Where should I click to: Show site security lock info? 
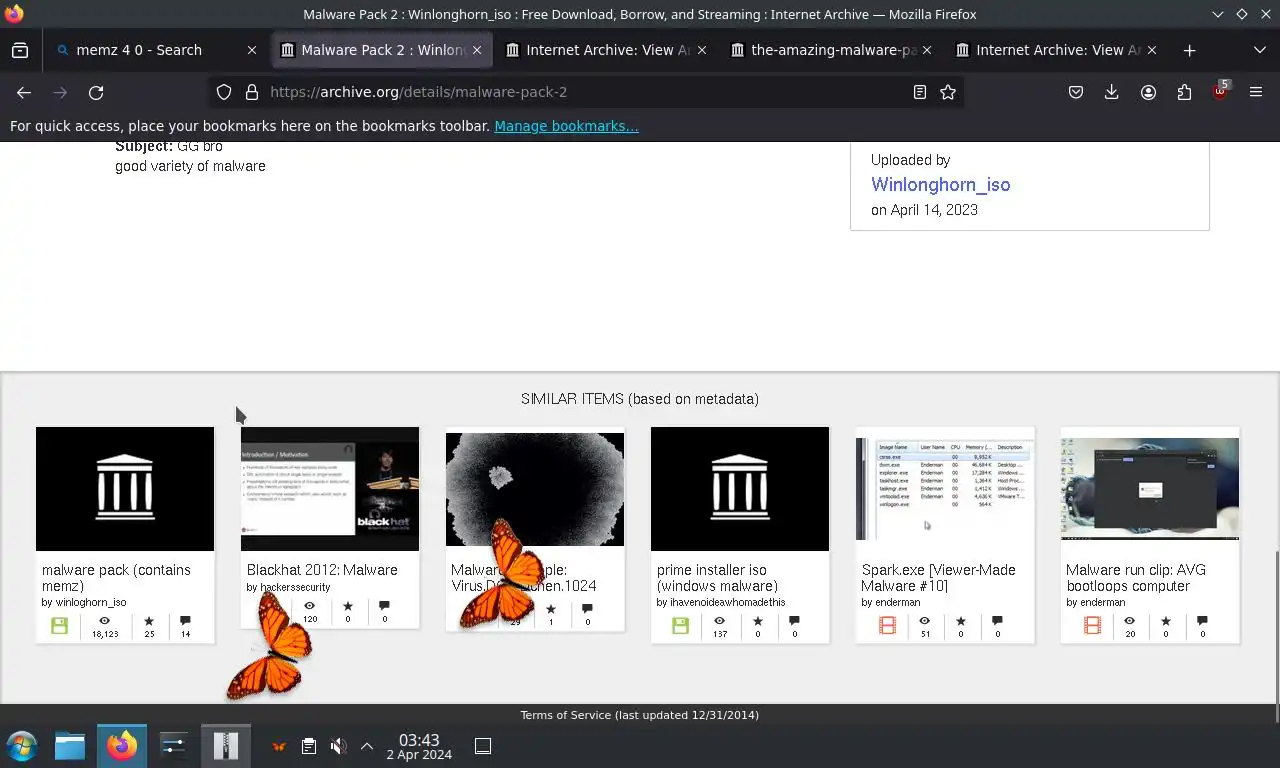coord(252,92)
